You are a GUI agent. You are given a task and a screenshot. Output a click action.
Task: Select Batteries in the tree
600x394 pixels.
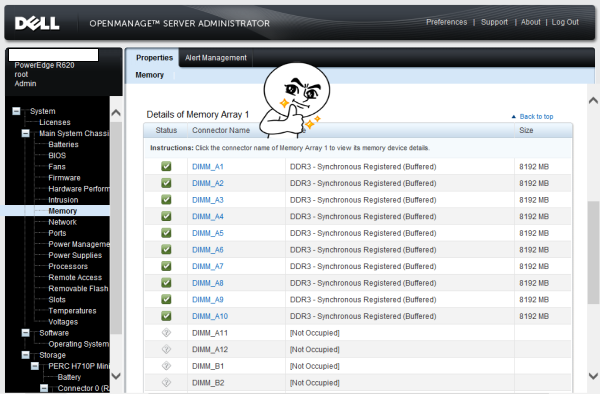63,144
